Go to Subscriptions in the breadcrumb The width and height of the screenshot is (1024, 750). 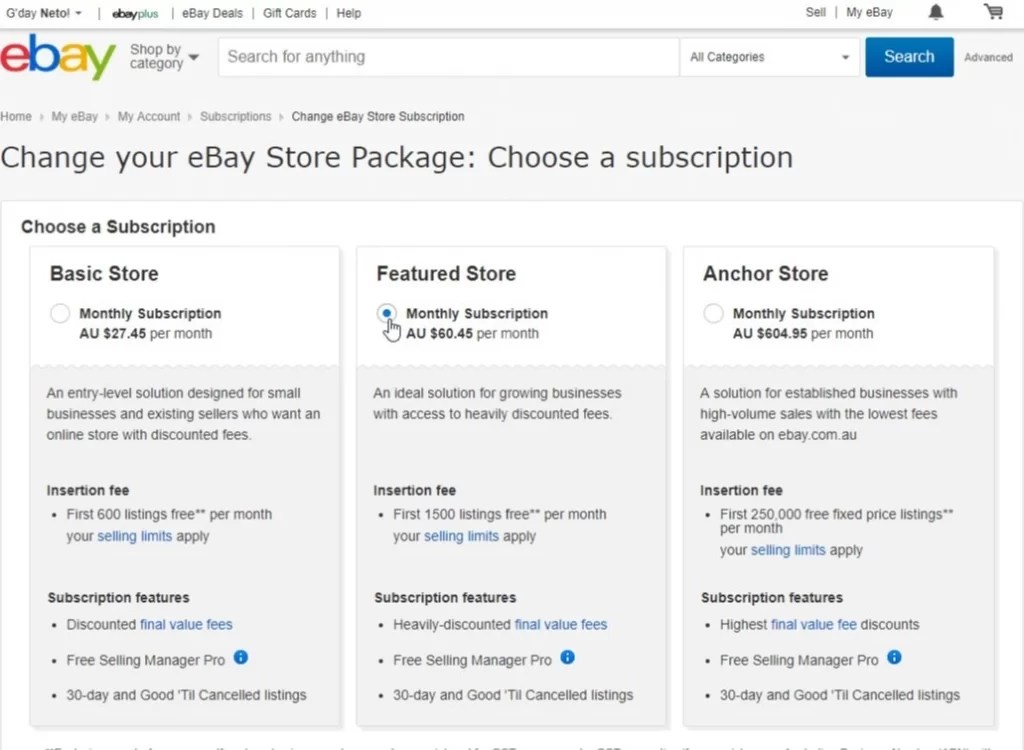click(235, 116)
